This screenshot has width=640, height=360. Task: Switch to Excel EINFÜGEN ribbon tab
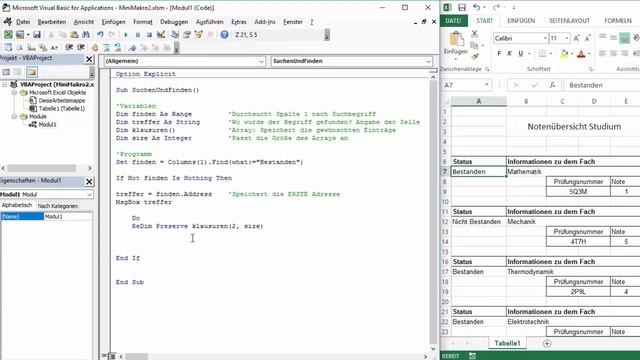click(x=521, y=20)
